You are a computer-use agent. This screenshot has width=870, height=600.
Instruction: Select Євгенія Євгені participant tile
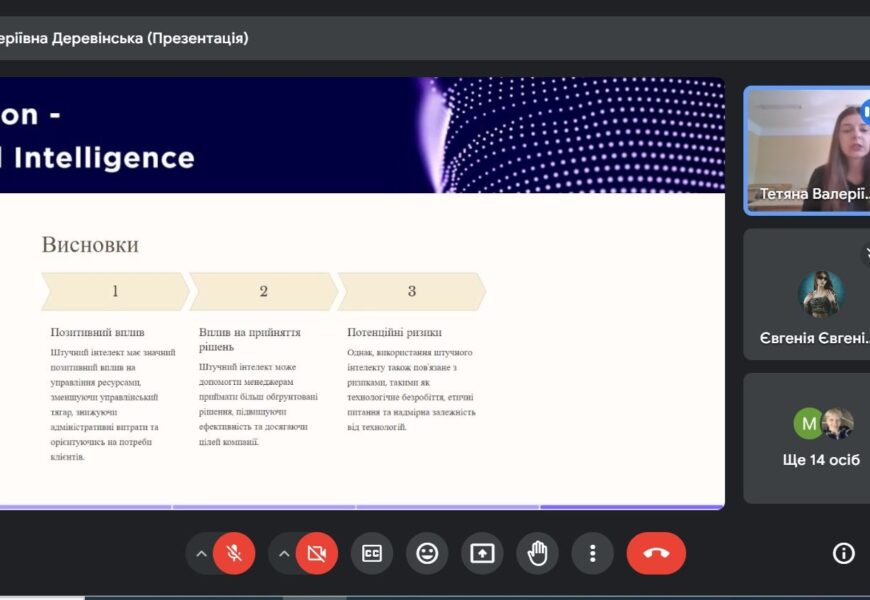pyautogui.click(x=806, y=295)
